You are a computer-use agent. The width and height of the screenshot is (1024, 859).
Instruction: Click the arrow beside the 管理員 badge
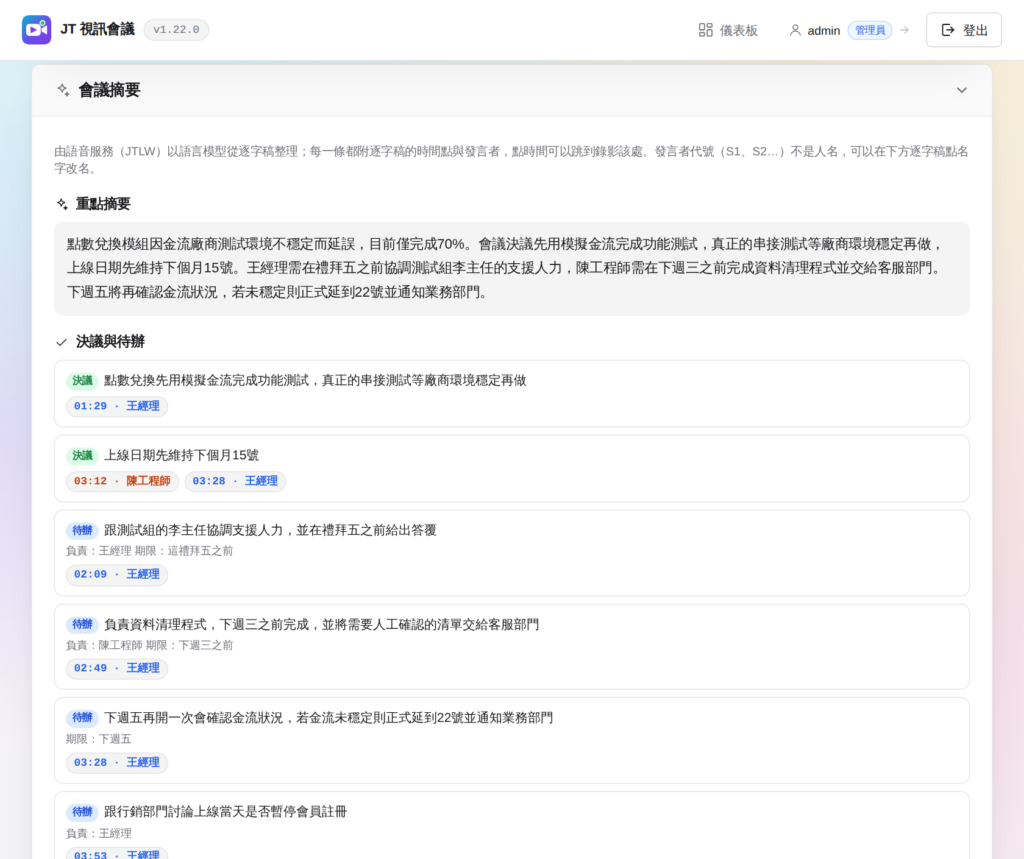[x=904, y=30]
